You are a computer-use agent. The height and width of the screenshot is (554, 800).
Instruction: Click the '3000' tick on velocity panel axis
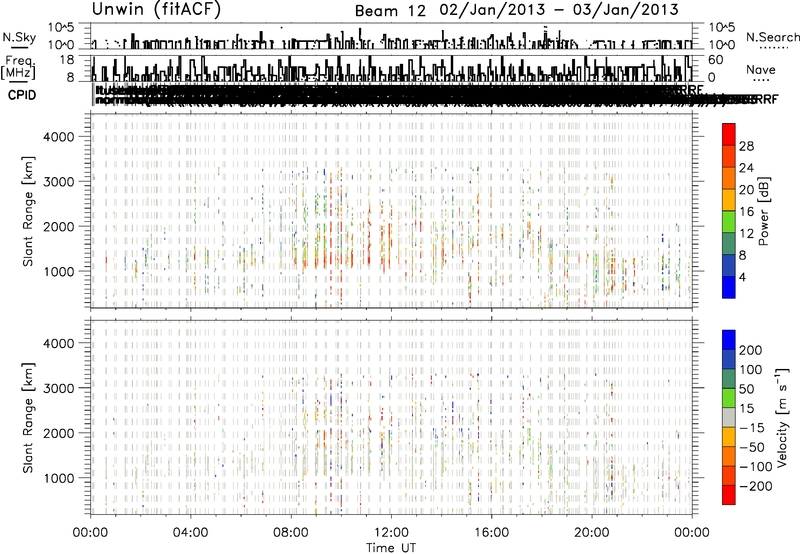coord(59,388)
